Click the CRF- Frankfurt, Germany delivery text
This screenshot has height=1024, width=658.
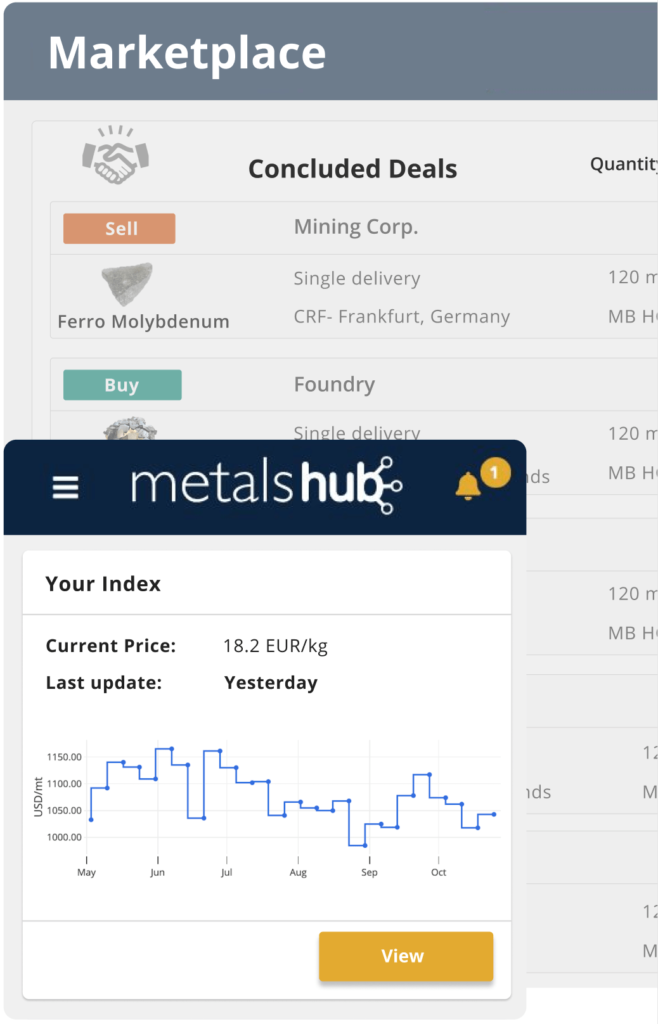401,317
